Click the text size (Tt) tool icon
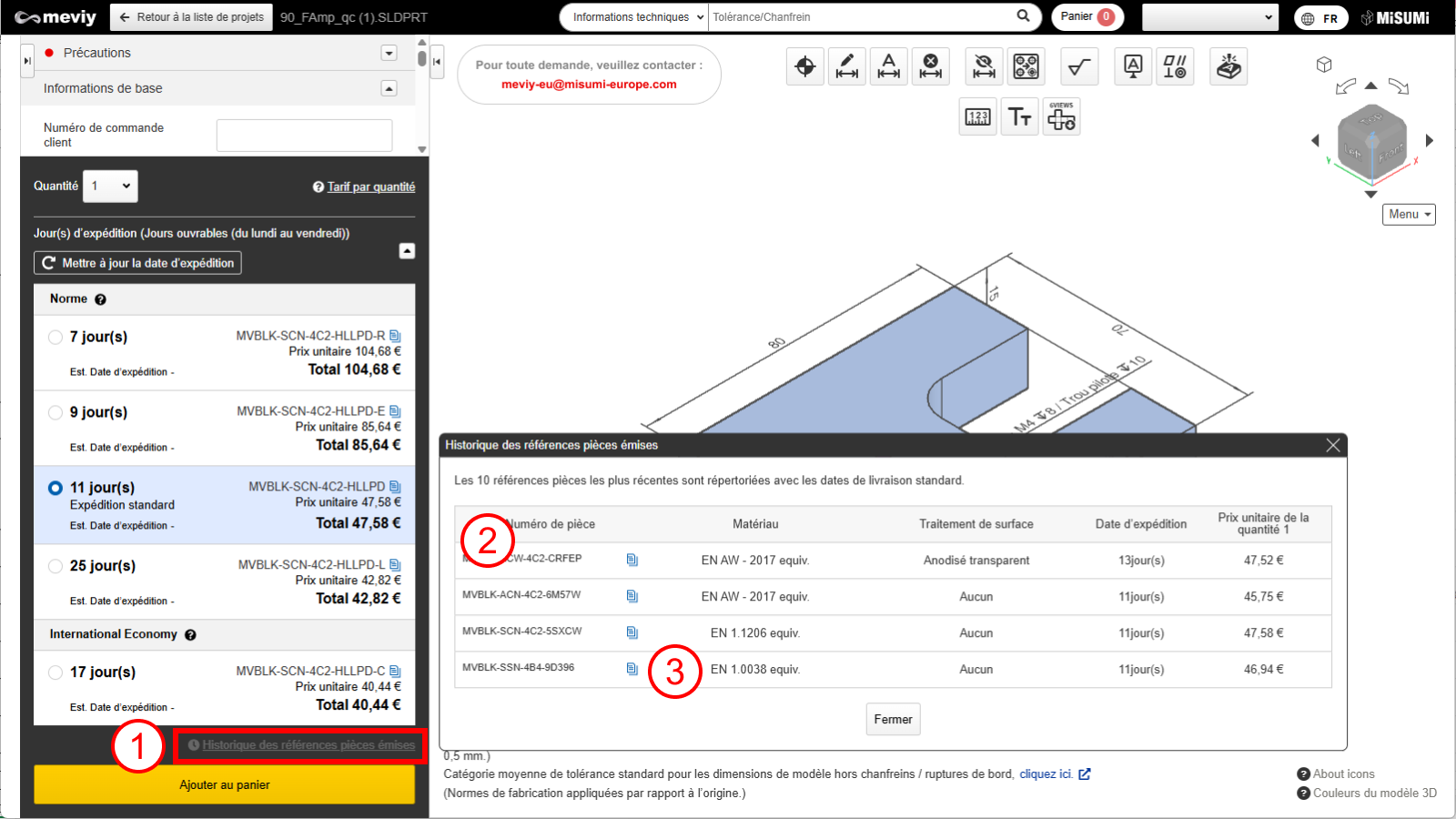This screenshot has width=1456, height=819. click(1019, 117)
